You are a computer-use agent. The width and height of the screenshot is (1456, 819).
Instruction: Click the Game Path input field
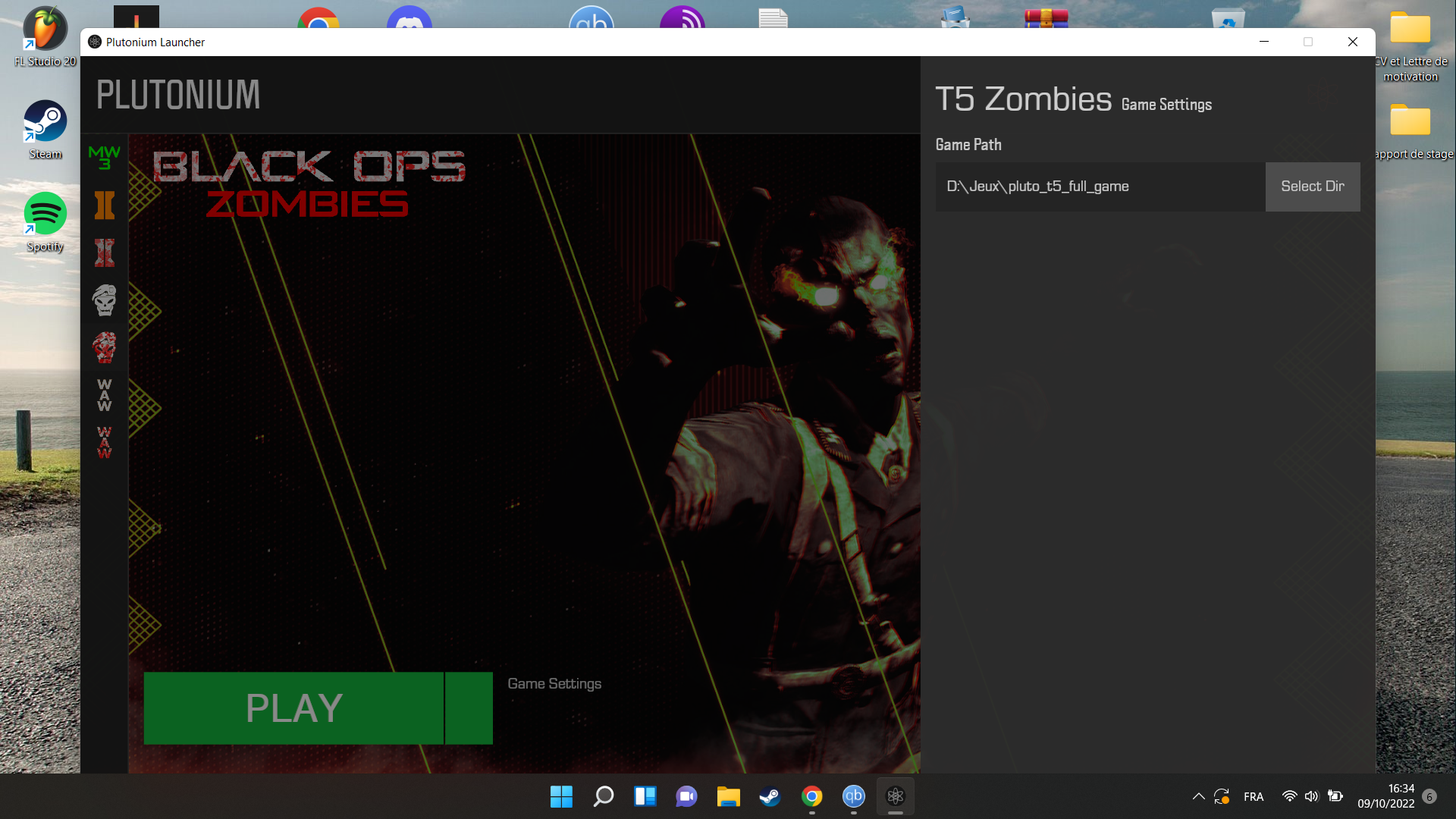pos(1100,187)
